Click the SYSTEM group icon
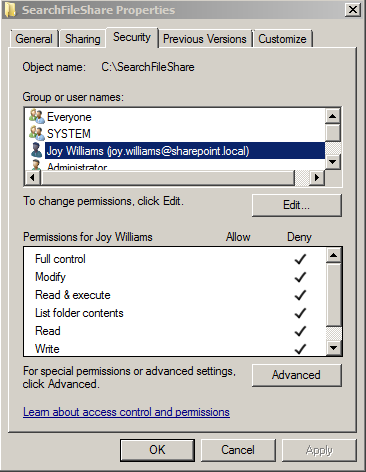The height and width of the screenshot is (472, 366). coord(36,133)
